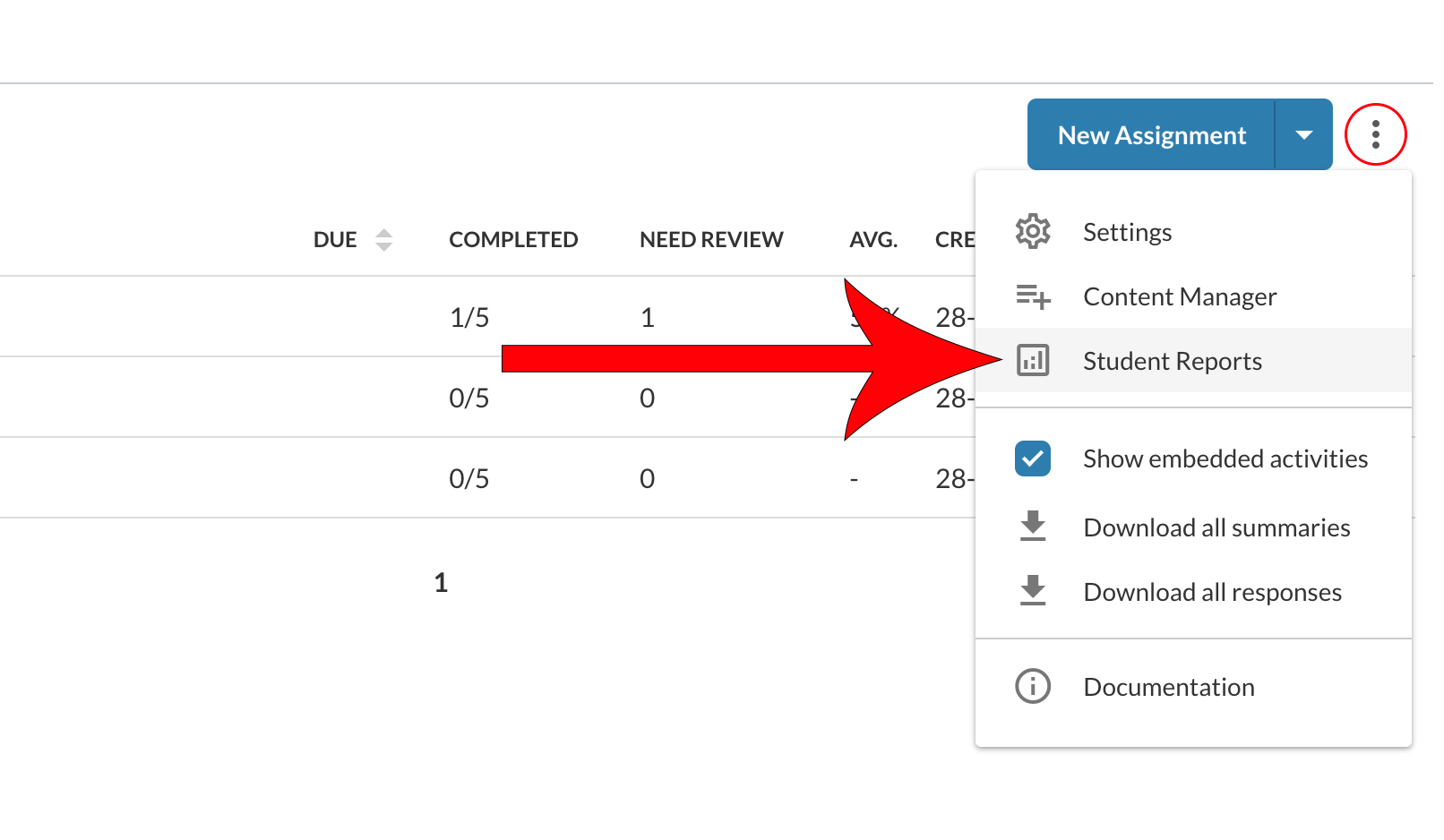Select the Content Manager icon
This screenshot has width=1444, height=840.
point(1033,296)
